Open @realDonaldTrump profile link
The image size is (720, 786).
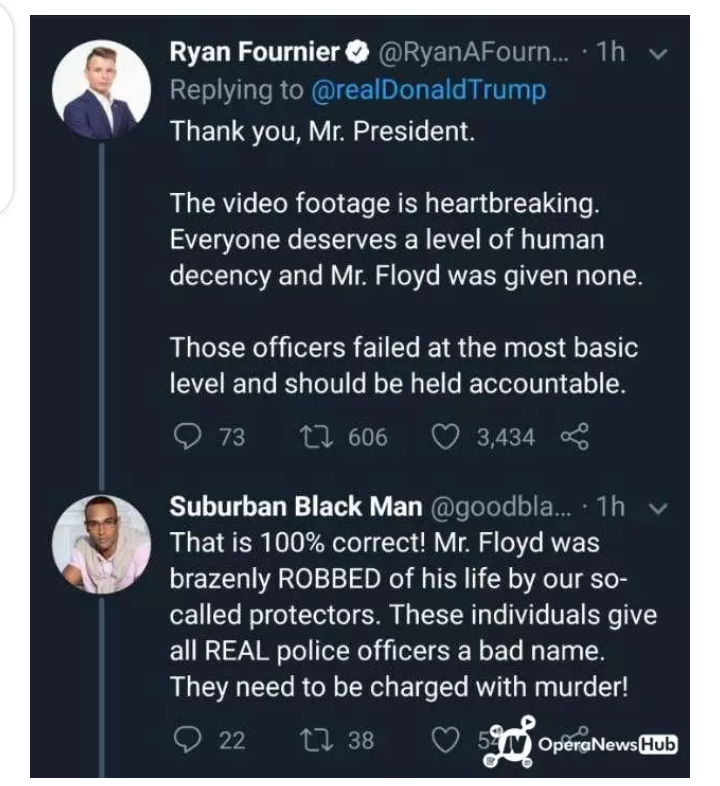(429, 90)
